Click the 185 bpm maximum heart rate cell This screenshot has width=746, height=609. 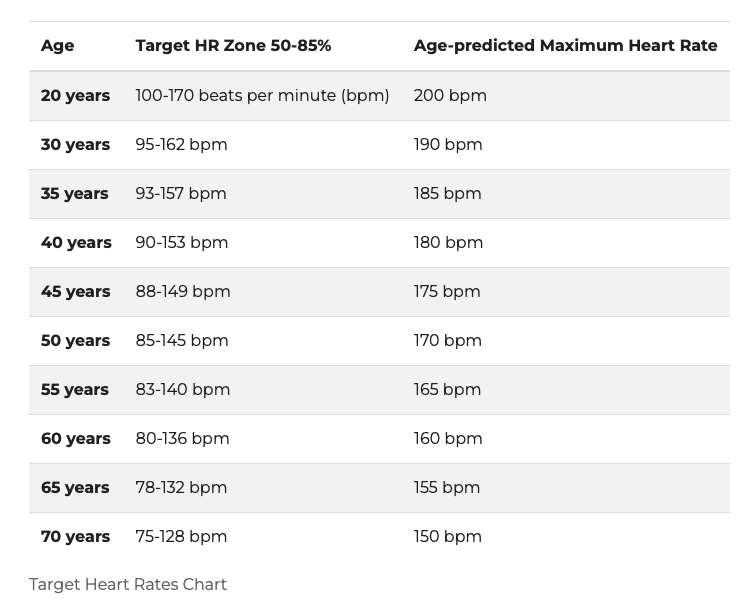[x=447, y=194]
